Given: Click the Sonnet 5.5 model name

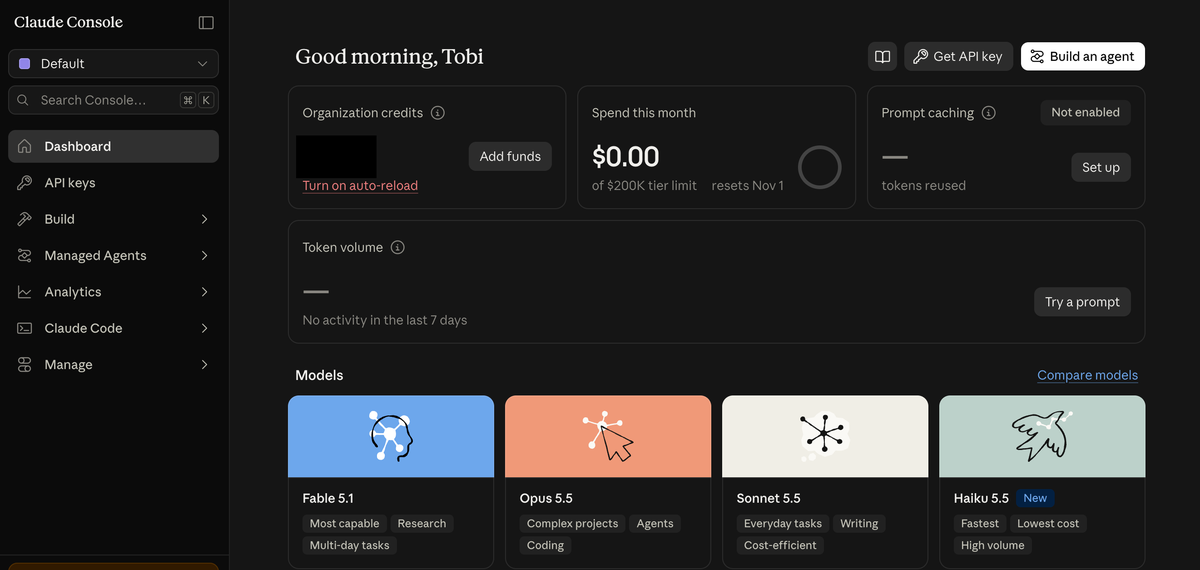Looking at the screenshot, I should 768,498.
